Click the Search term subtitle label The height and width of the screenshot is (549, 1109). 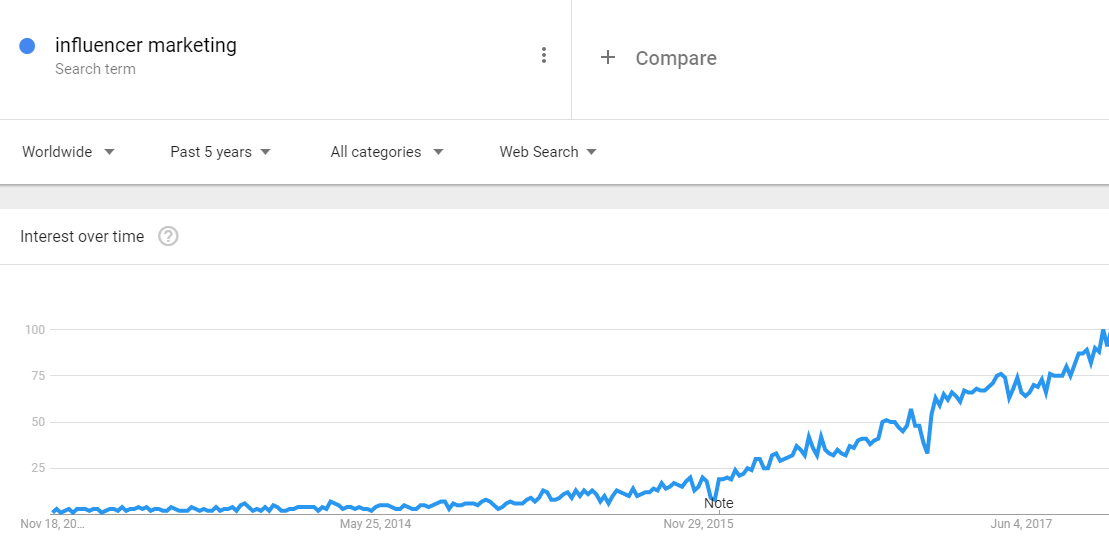coord(95,69)
